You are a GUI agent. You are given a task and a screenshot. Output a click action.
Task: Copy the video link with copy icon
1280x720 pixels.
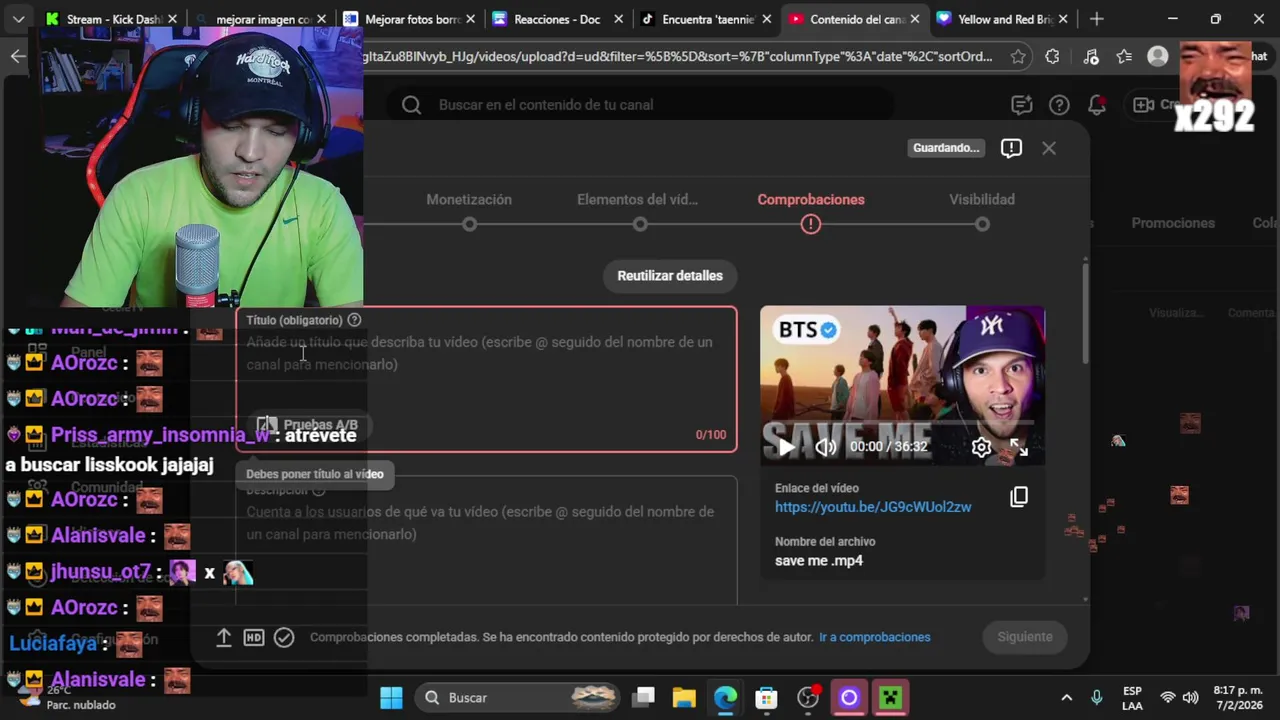tap(1019, 497)
